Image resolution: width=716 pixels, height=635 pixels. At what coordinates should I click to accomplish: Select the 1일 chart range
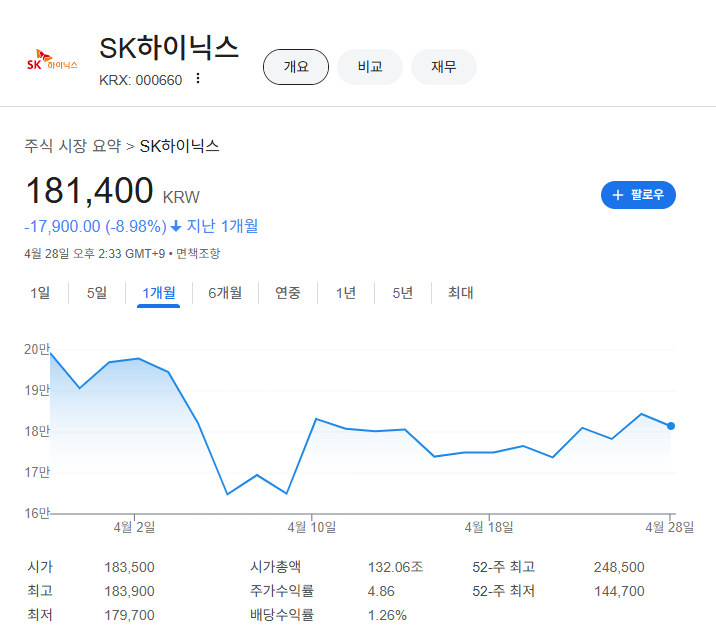[40, 293]
